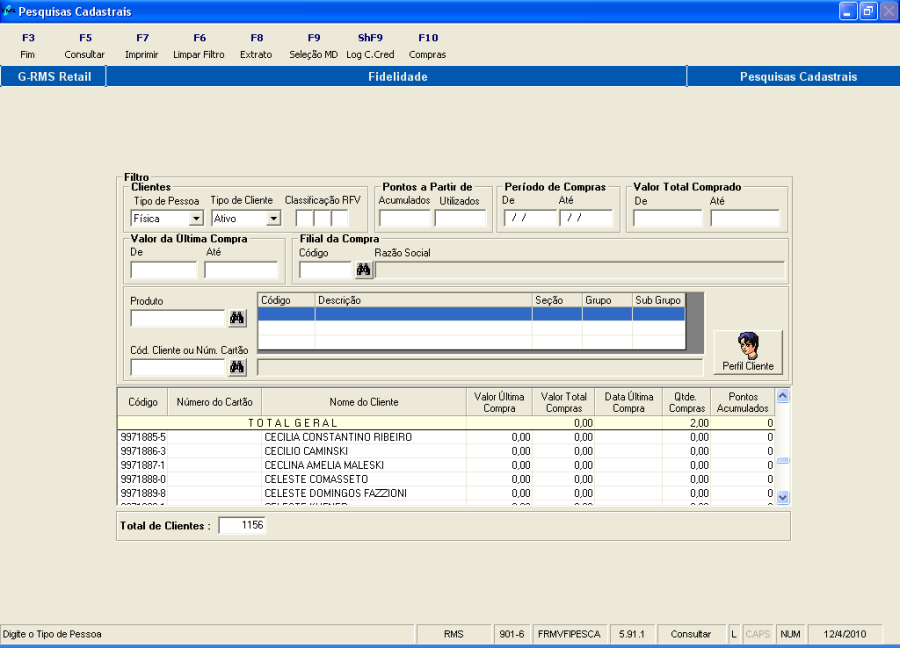
Task: Click the Data Última Compra column header
Action: tap(629, 402)
